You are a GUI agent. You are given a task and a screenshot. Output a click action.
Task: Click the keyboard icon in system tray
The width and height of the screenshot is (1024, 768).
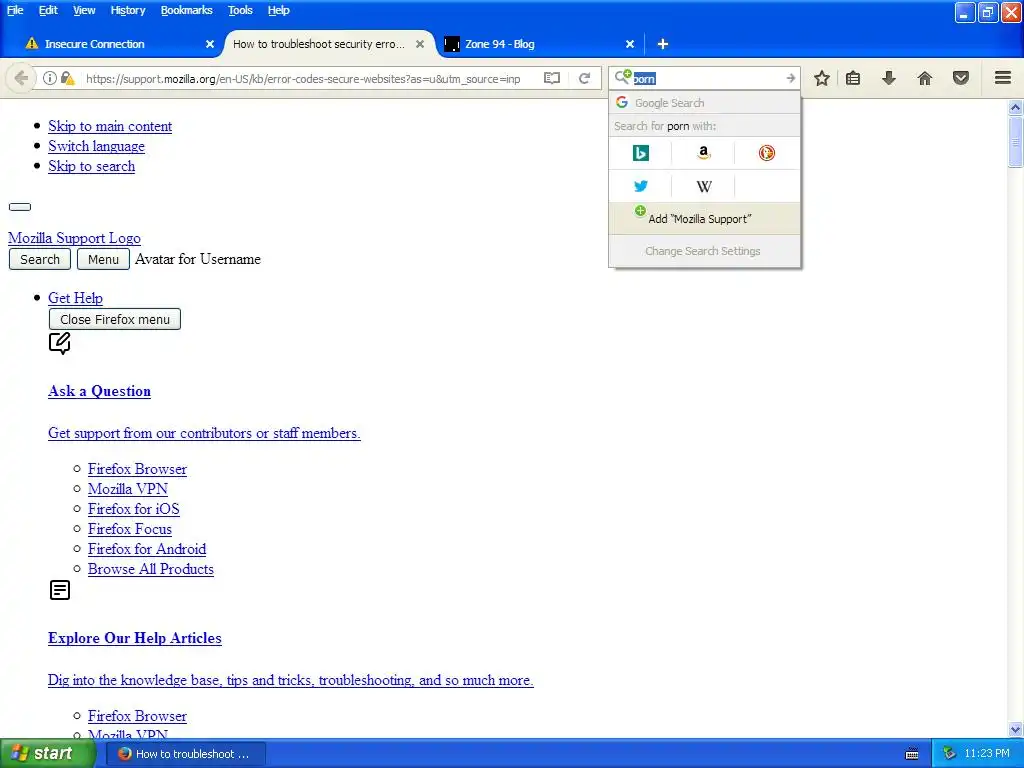[x=912, y=754]
